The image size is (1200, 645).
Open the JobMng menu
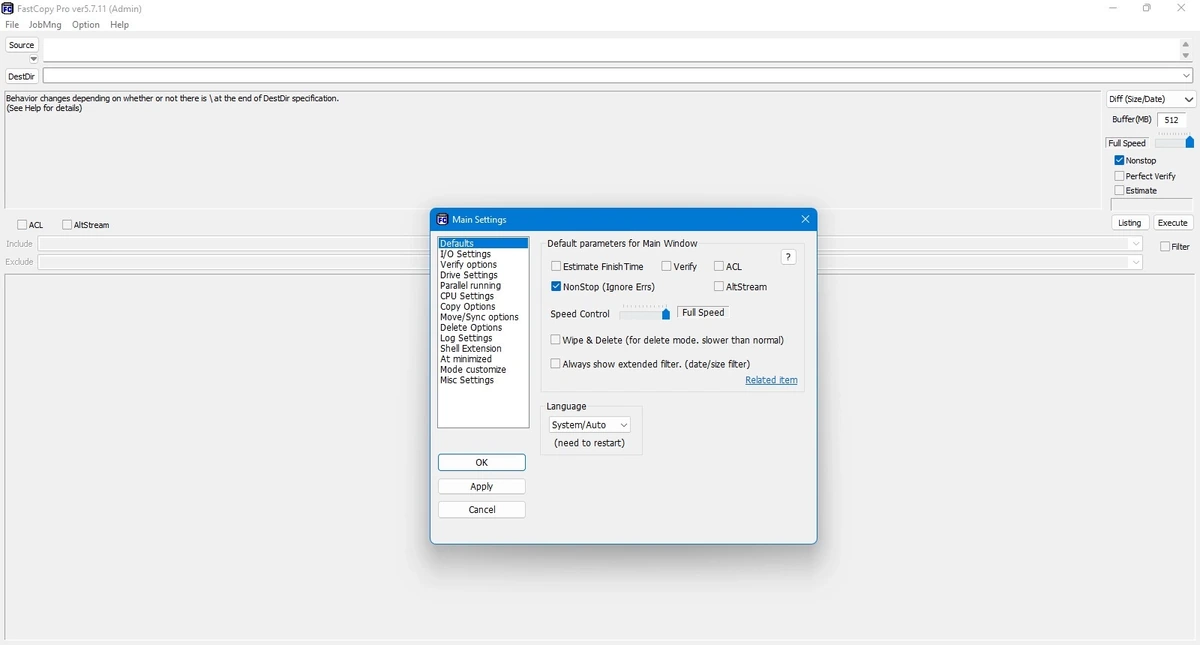[x=45, y=25]
